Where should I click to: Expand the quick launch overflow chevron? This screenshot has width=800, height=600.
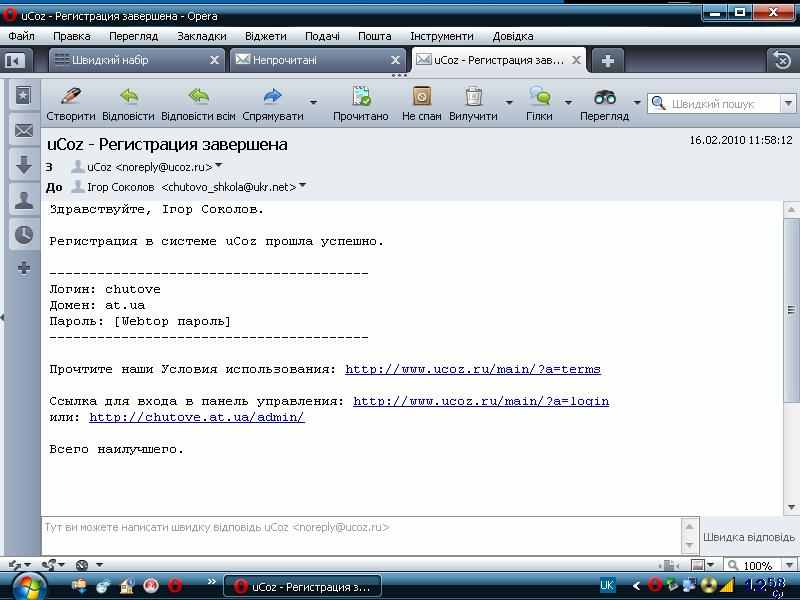coord(212,581)
